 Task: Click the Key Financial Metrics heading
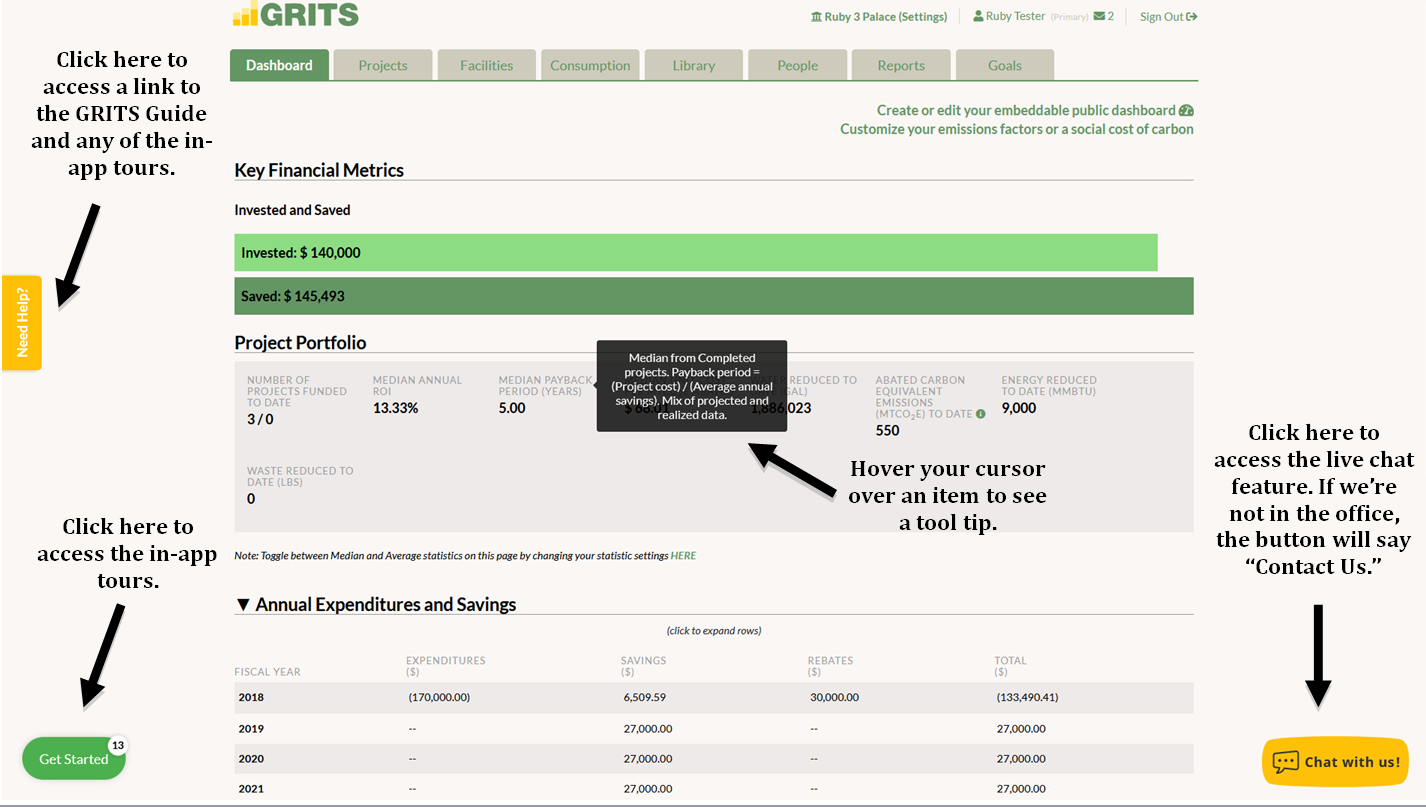(x=319, y=170)
